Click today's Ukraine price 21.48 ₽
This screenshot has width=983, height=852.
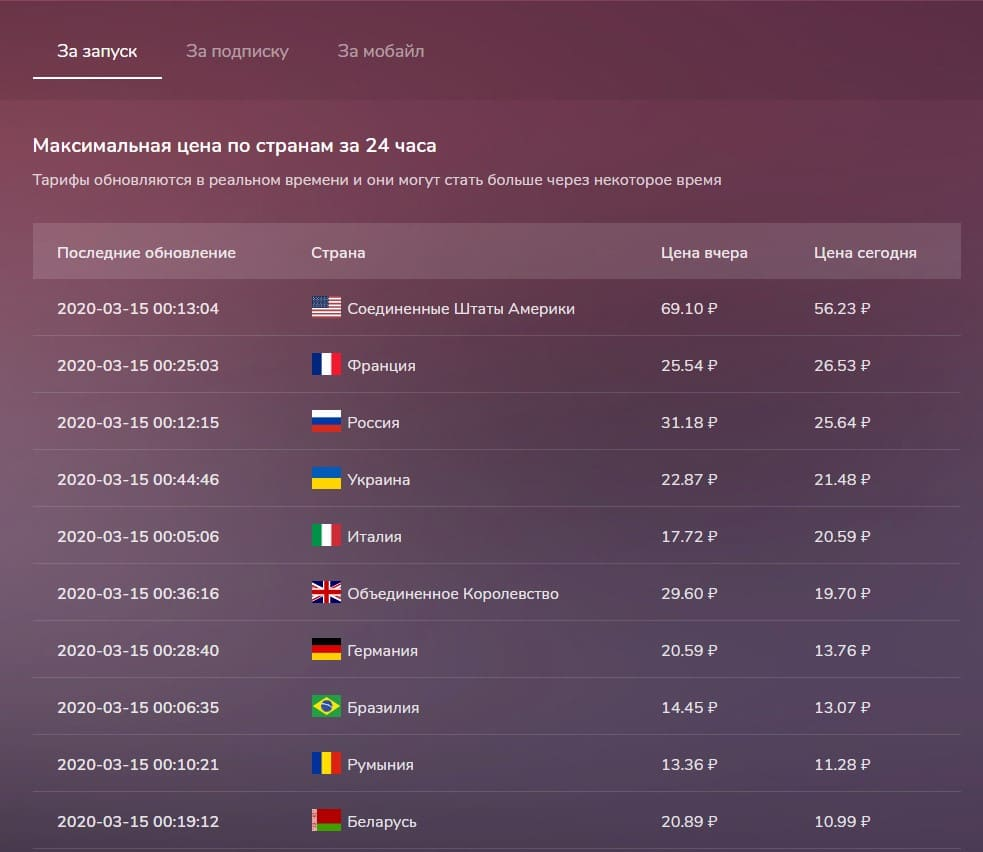[x=842, y=480]
